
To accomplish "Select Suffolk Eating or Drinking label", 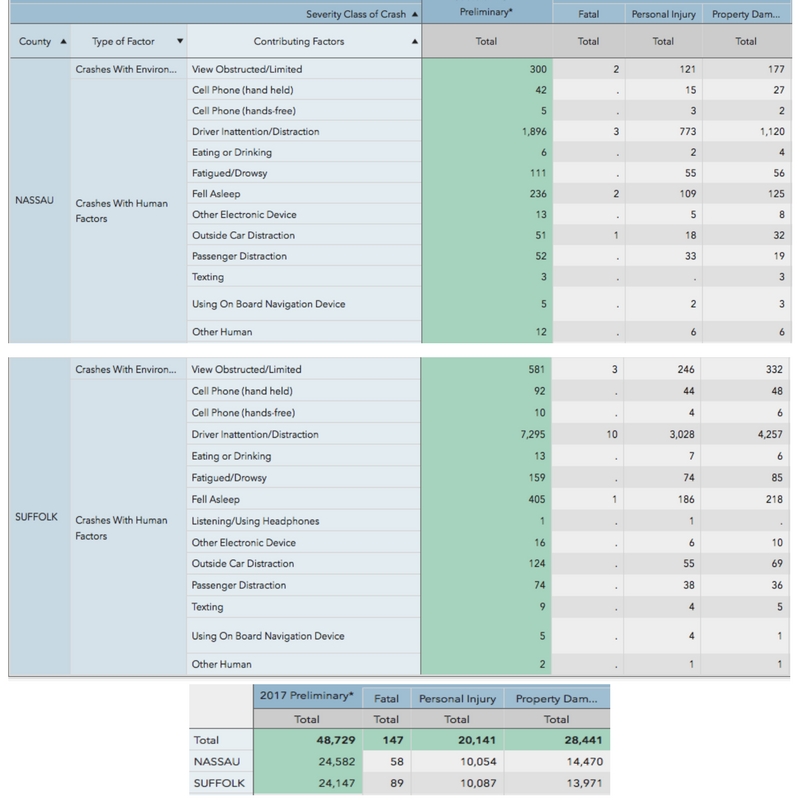I will point(231,456).
